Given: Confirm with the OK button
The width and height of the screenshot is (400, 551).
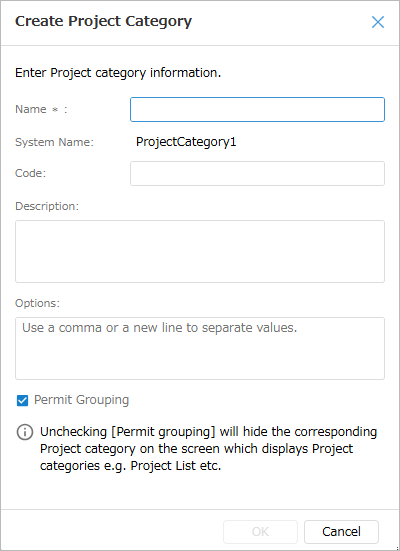Looking at the screenshot, I should click(x=260, y=532).
